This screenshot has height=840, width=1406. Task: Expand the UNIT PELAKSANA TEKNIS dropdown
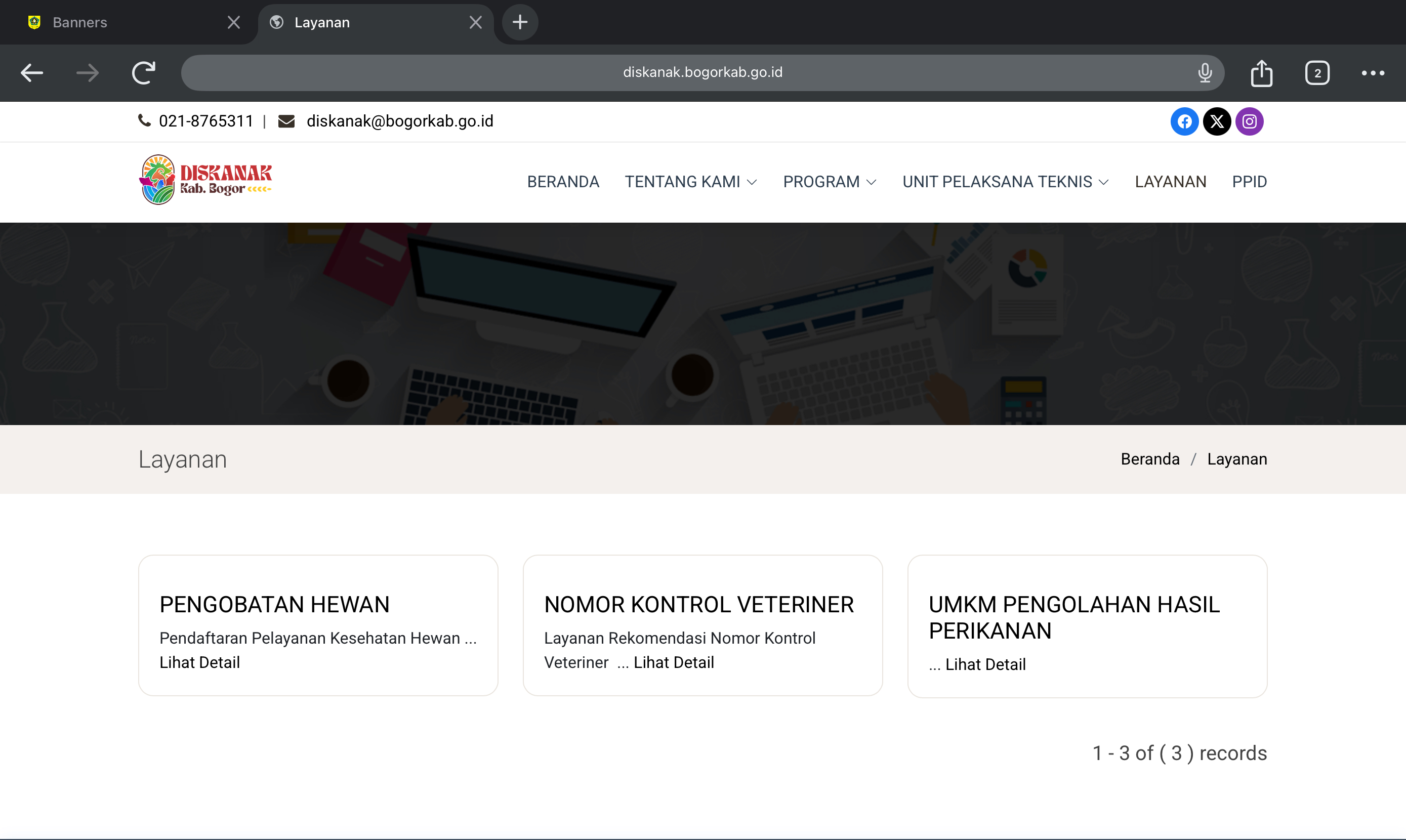pyautogui.click(x=1005, y=182)
